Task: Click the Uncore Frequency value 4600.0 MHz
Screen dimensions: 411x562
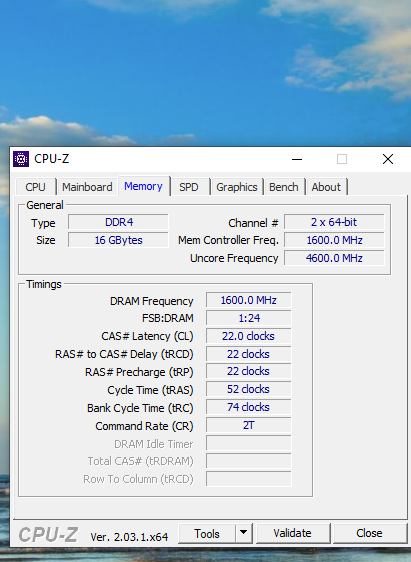Action: 334,258
